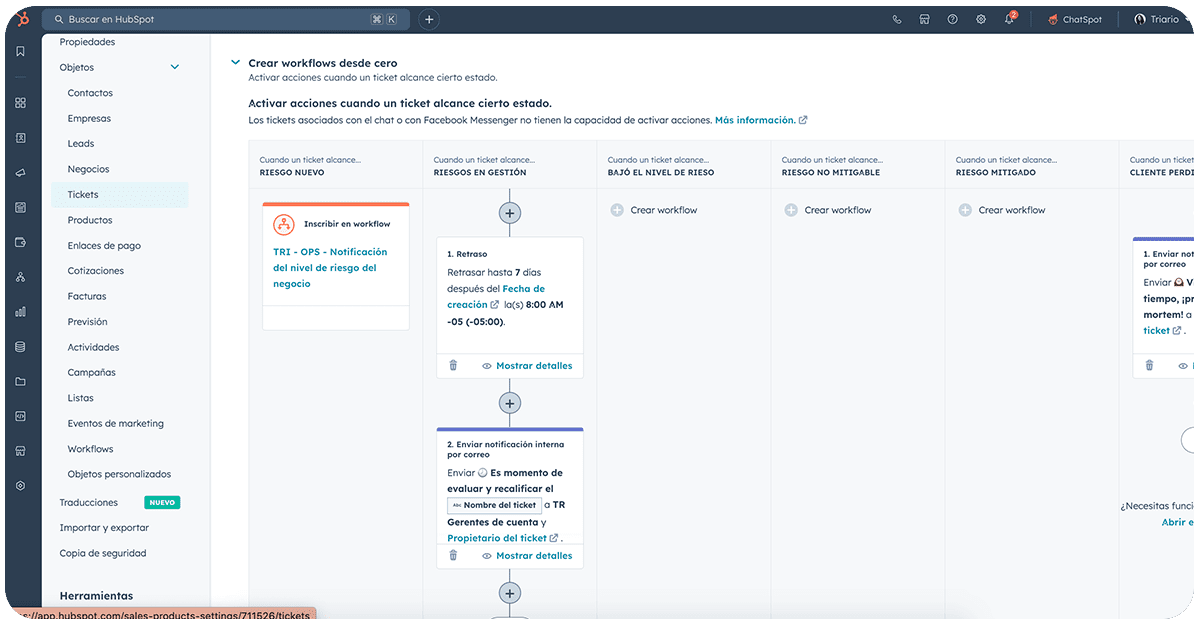
Task: Delete the Retraso action with trash icon
Action: click(453, 366)
